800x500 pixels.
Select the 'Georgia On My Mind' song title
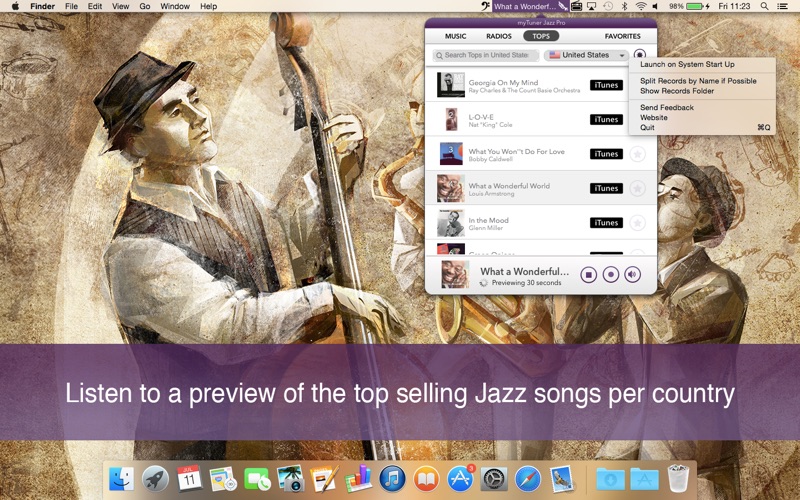point(503,82)
